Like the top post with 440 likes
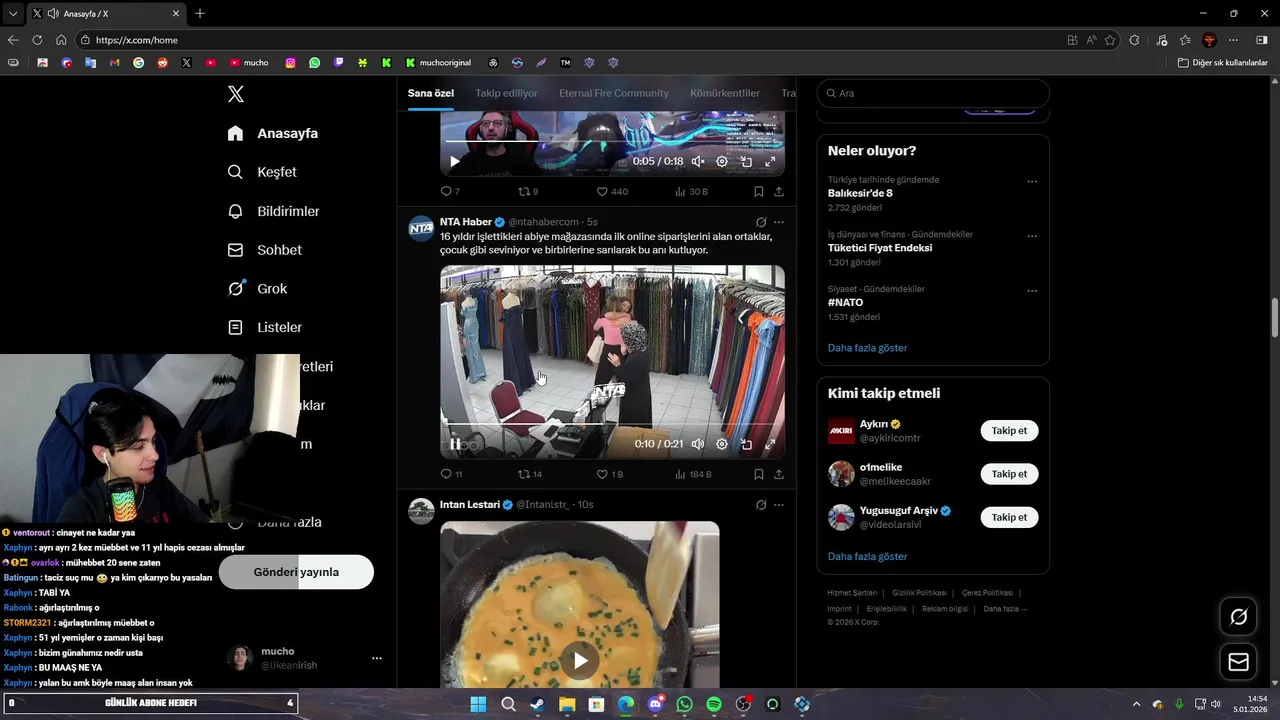The height and width of the screenshot is (720, 1280). pos(612,191)
